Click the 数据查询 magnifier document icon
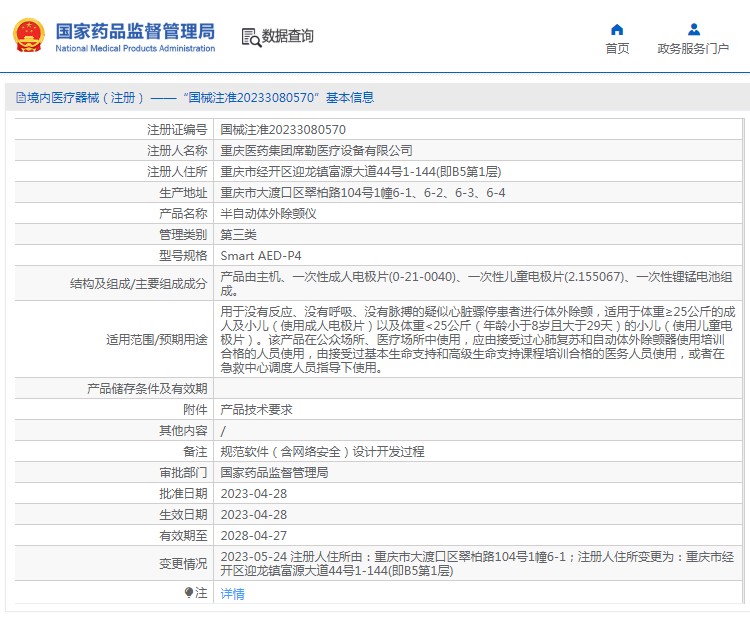750x617 pixels. pos(251,37)
